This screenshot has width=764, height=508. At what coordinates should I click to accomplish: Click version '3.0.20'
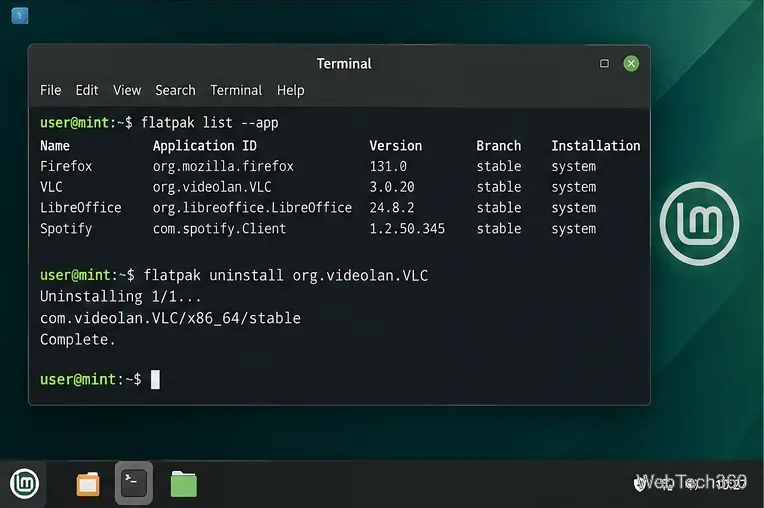coord(392,187)
